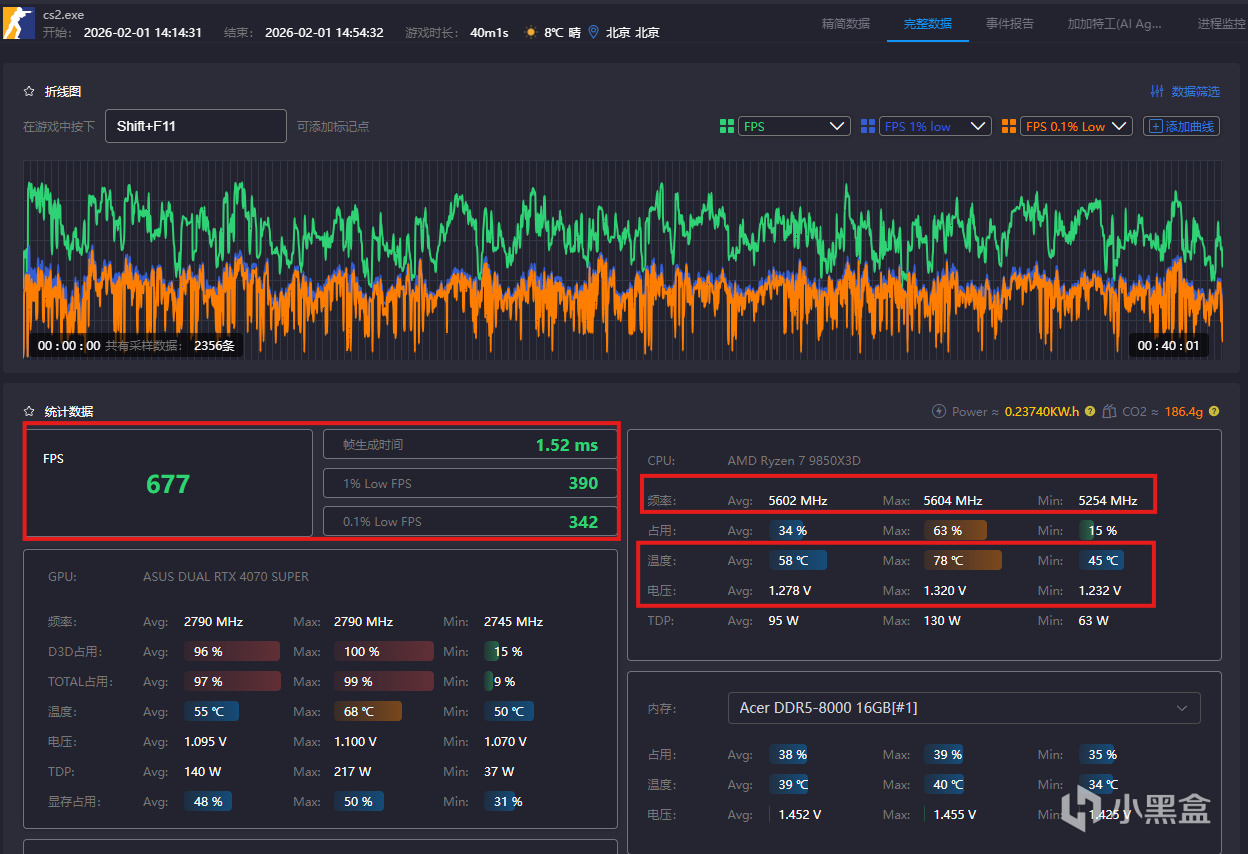Click the 添加曲线 button
The height and width of the screenshot is (854, 1248).
[1181, 126]
